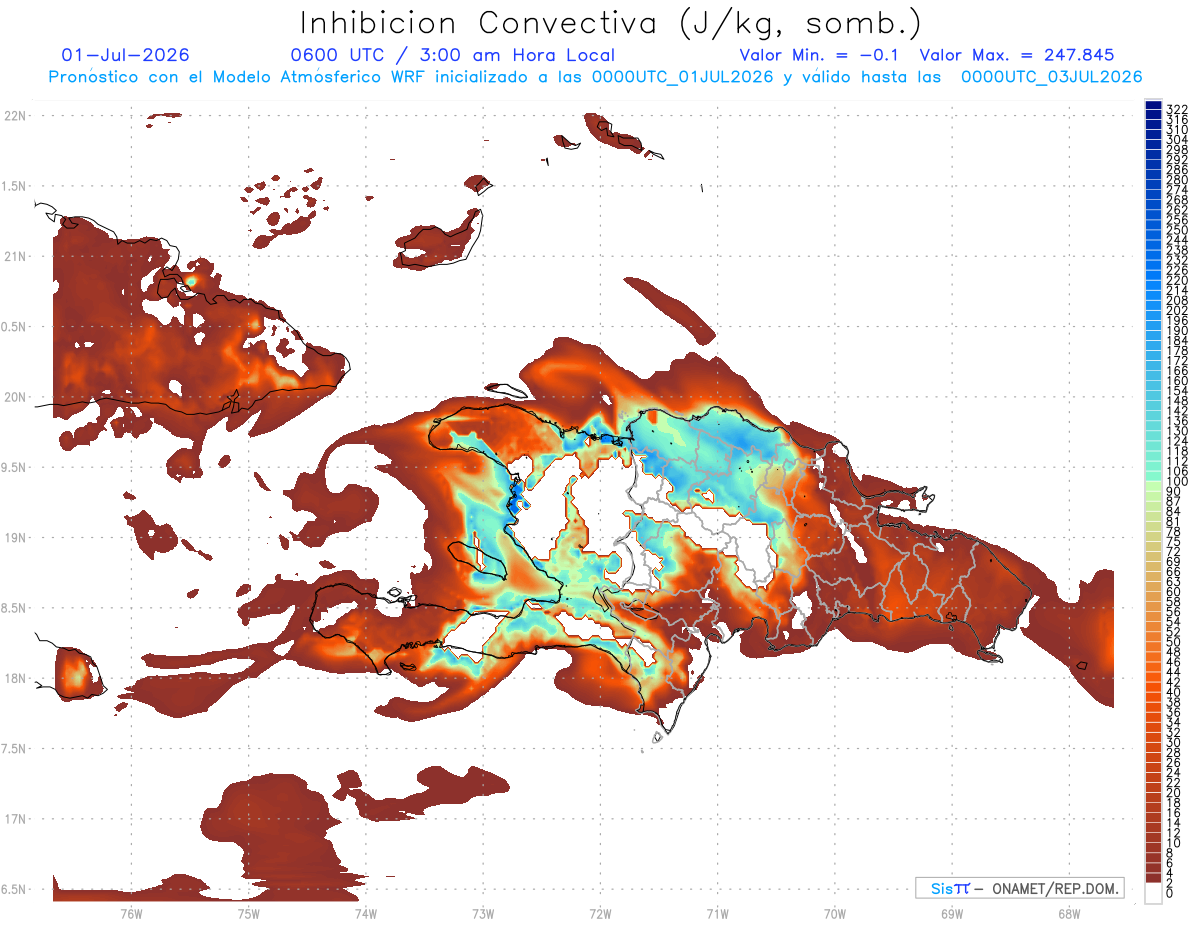Click the "160" value on the colorbar
The image size is (1200, 927).
coord(1177,381)
